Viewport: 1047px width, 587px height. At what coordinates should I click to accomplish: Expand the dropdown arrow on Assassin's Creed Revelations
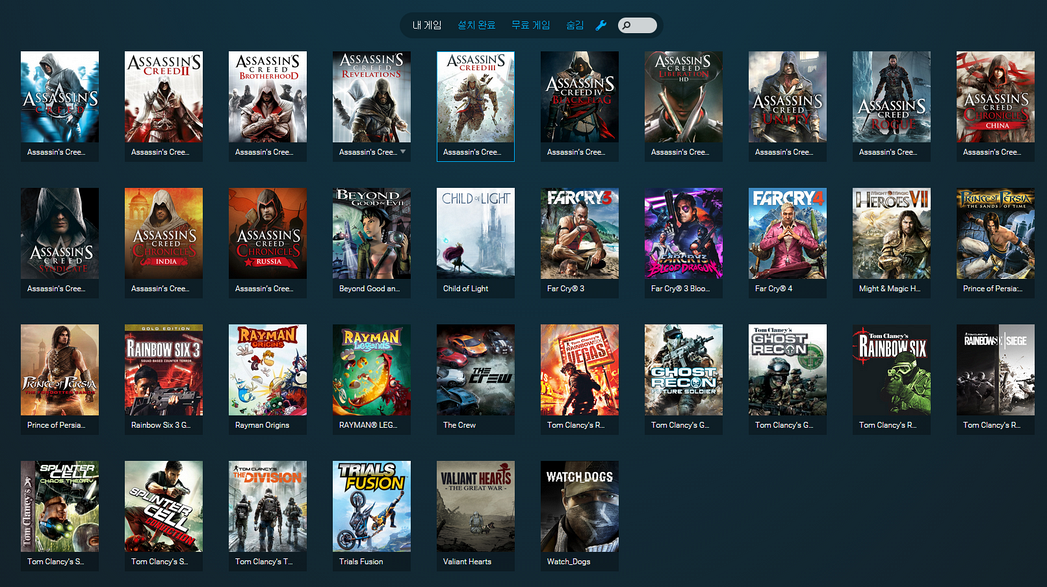[403, 152]
